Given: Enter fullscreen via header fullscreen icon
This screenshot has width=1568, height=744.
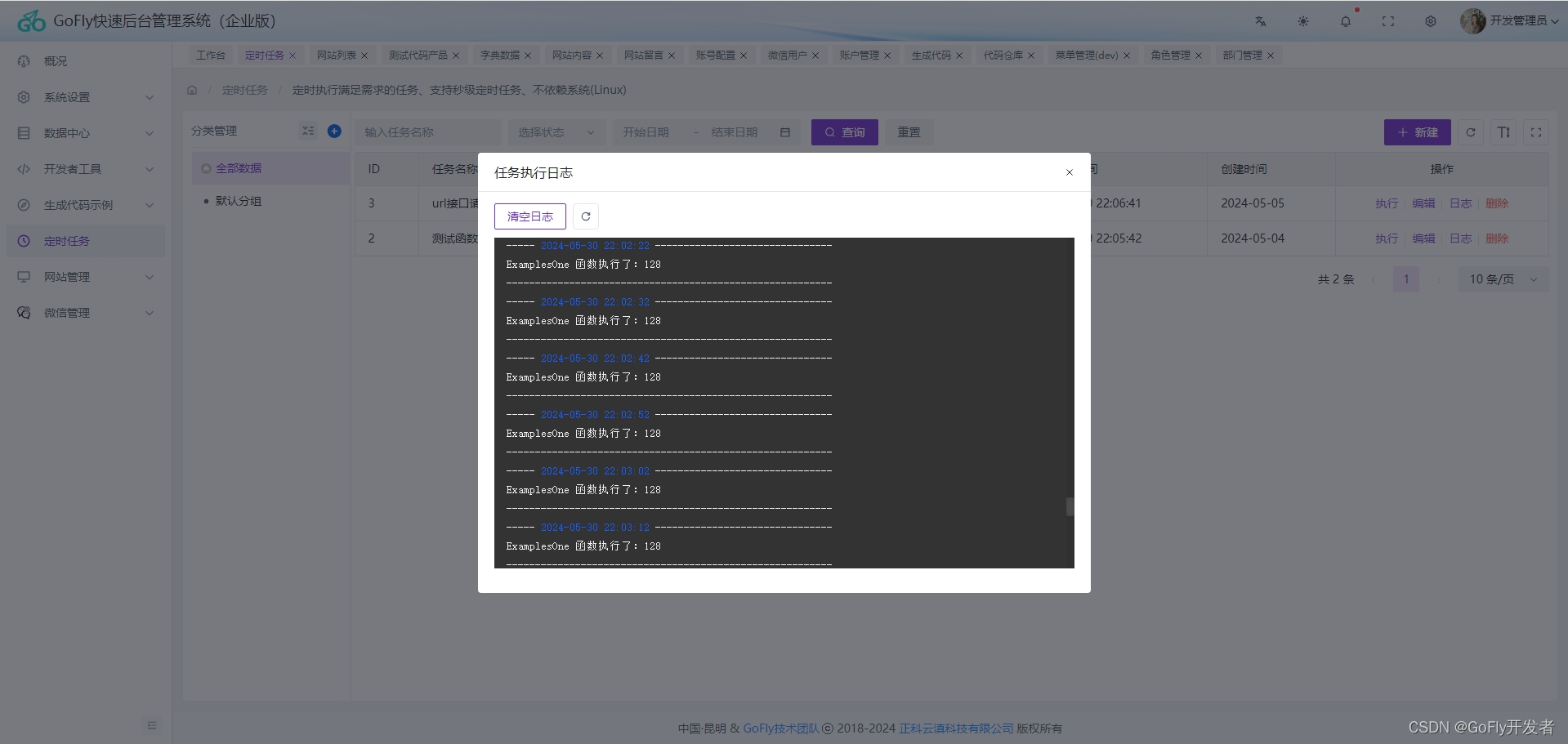Looking at the screenshot, I should [x=1388, y=21].
